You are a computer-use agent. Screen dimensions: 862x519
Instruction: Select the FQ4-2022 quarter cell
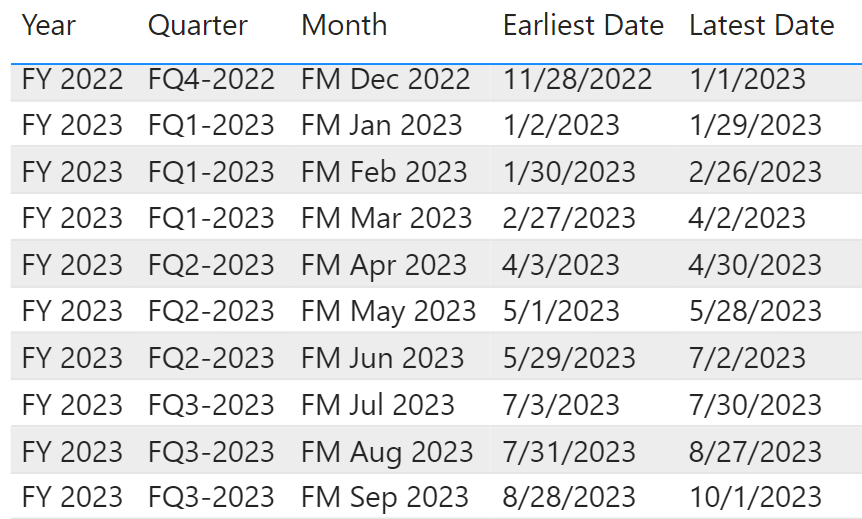pyautogui.click(x=211, y=79)
